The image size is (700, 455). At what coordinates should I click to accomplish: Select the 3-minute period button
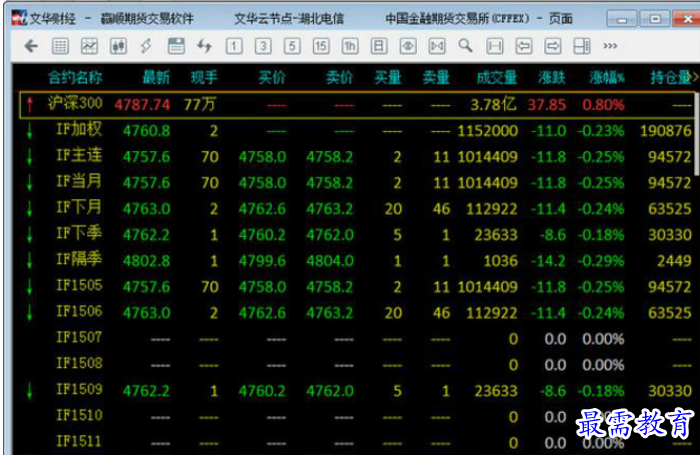pyautogui.click(x=263, y=46)
